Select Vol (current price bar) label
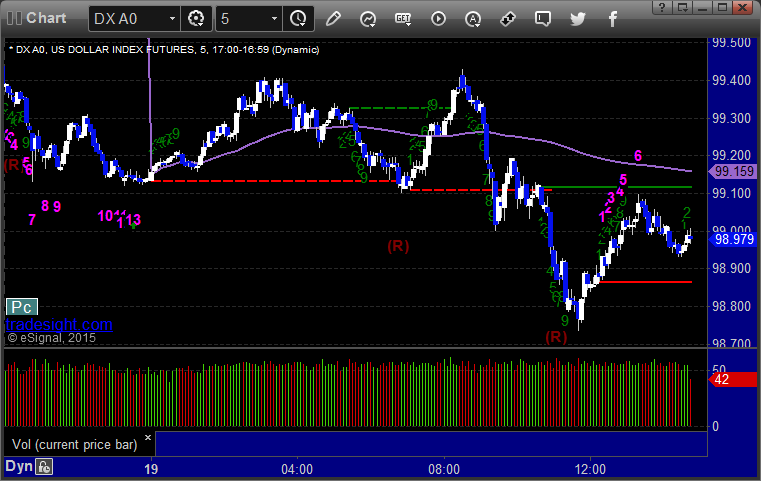The height and width of the screenshot is (481, 761). click(74, 445)
